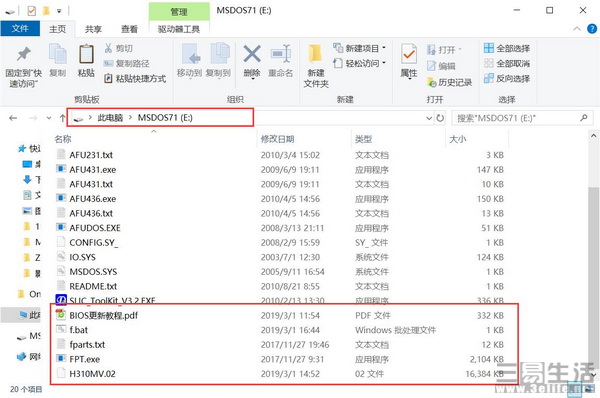Open Network in navigation pane

tap(29, 357)
